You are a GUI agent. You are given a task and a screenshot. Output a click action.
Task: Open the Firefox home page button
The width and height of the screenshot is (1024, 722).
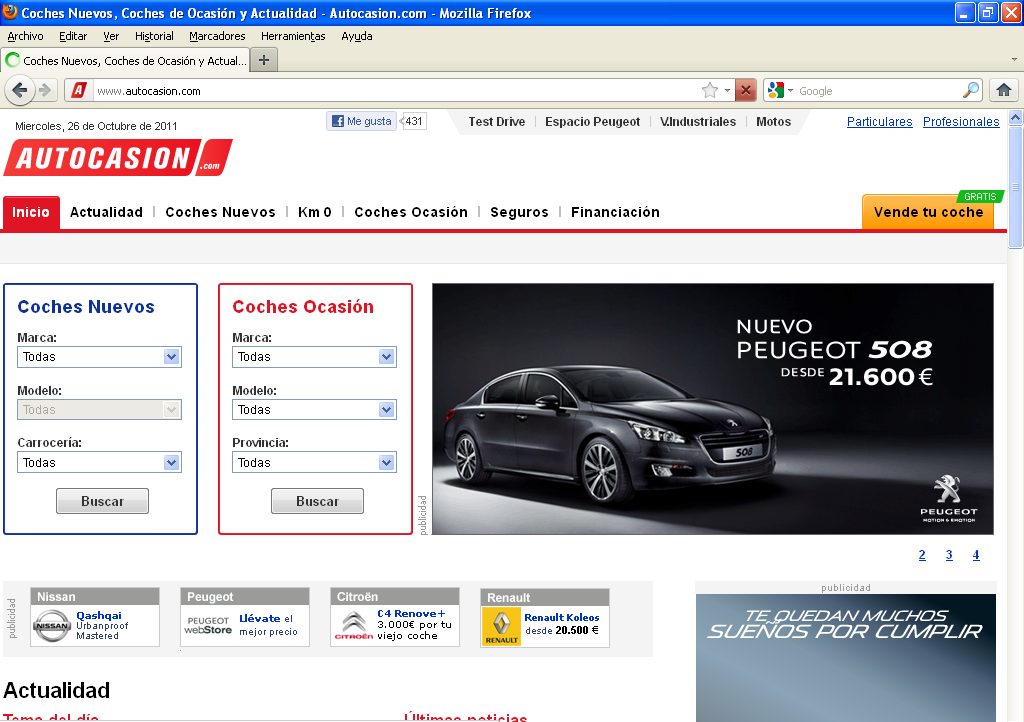1004,90
